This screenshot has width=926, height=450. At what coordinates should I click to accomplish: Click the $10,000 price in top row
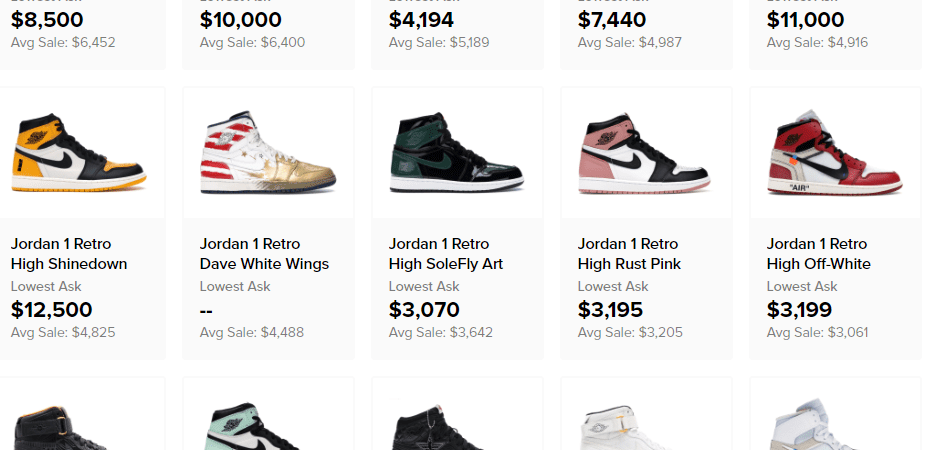point(240,20)
